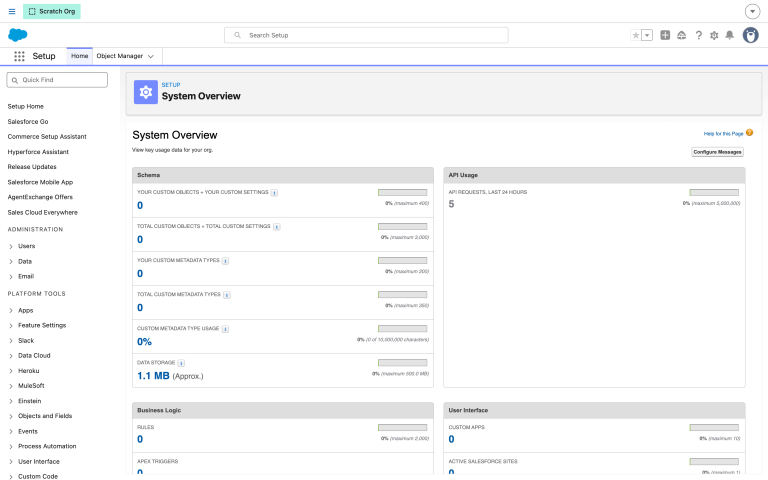Open the favorites list dropdown arrow
768x480 pixels.
point(647,35)
